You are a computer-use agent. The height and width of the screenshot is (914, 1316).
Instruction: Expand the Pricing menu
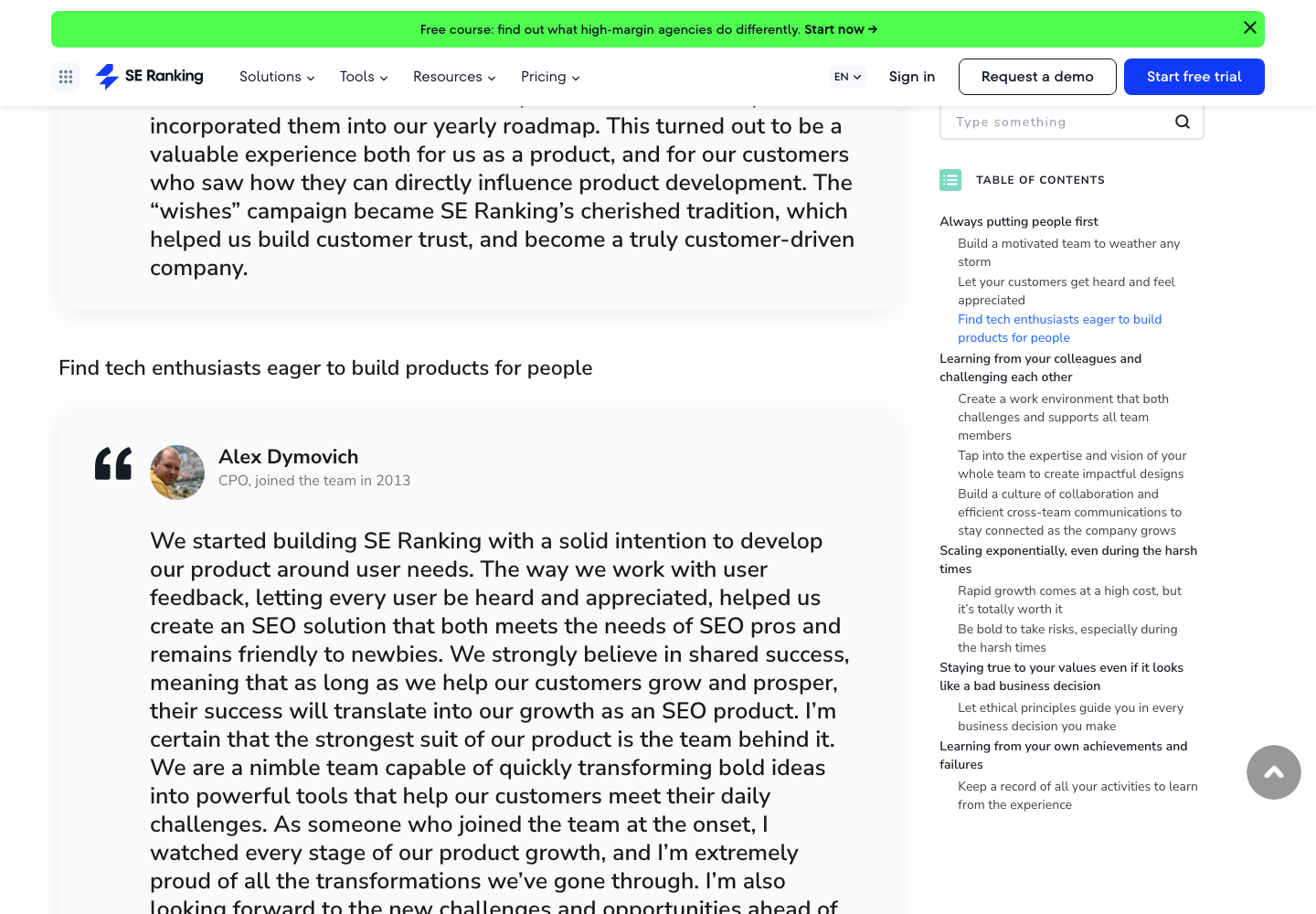point(550,77)
